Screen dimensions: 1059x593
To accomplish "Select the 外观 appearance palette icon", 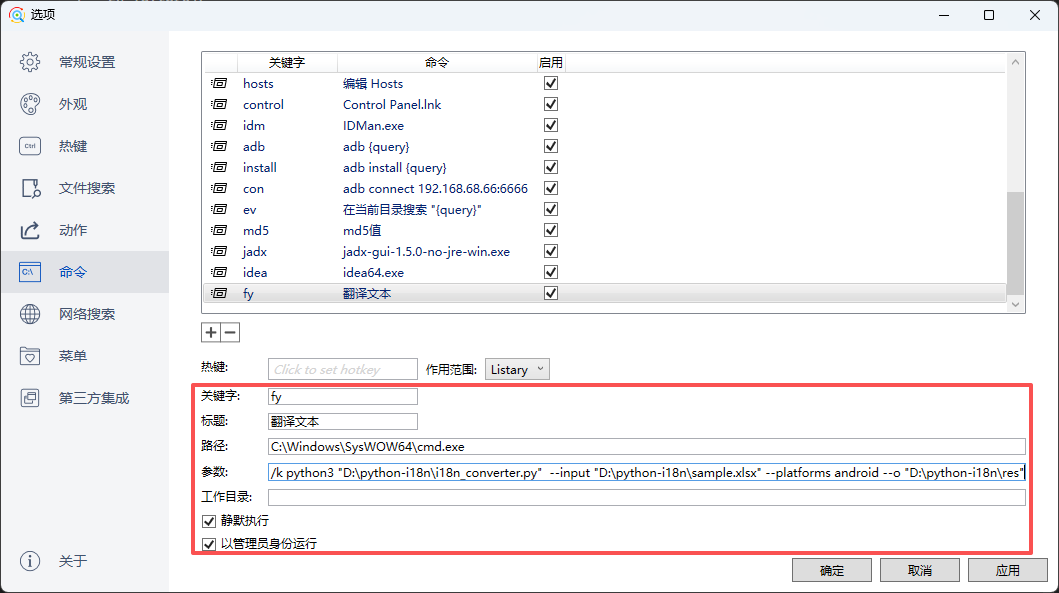I will click(30, 104).
